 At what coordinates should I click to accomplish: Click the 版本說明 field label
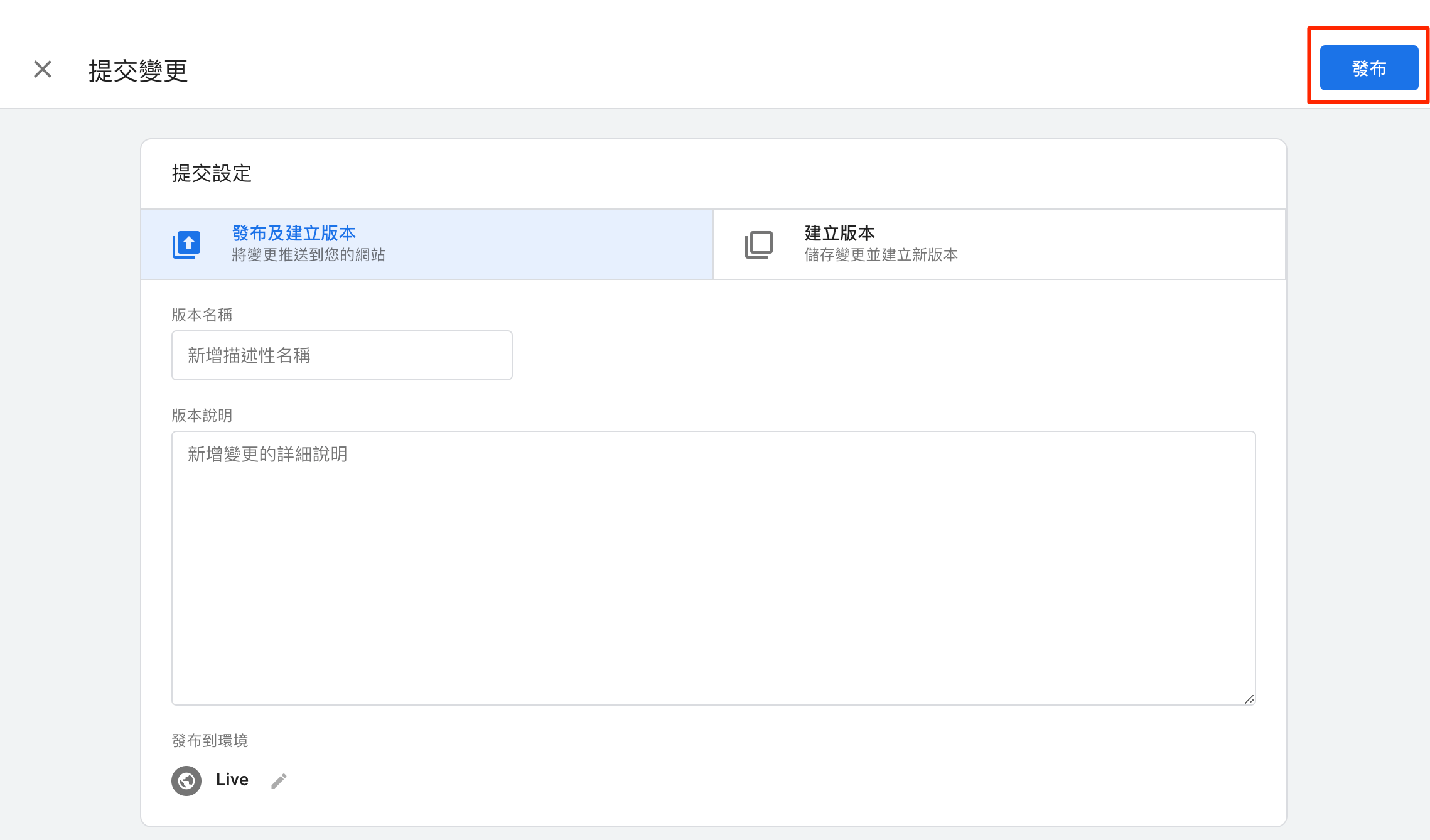pos(202,415)
